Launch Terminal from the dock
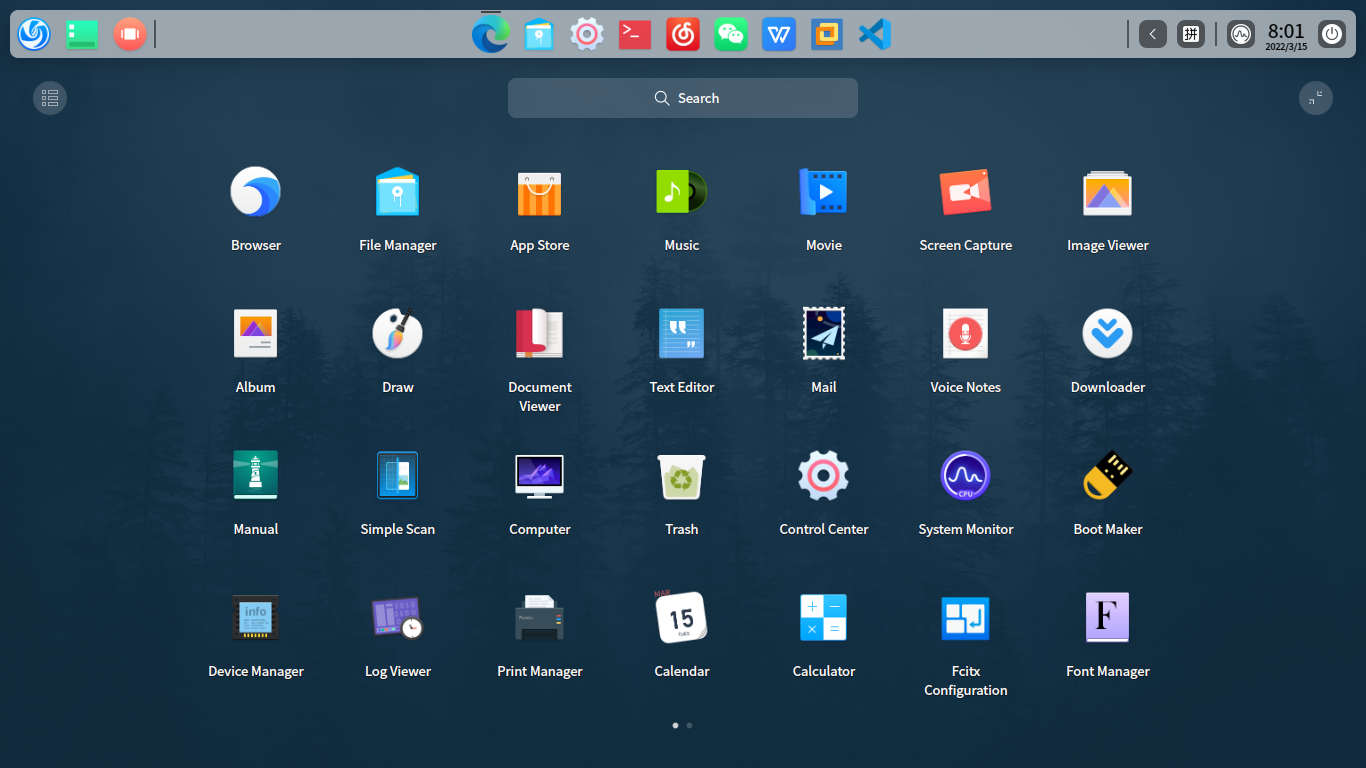Screen dimensions: 1366x768 [x=635, y=35]
